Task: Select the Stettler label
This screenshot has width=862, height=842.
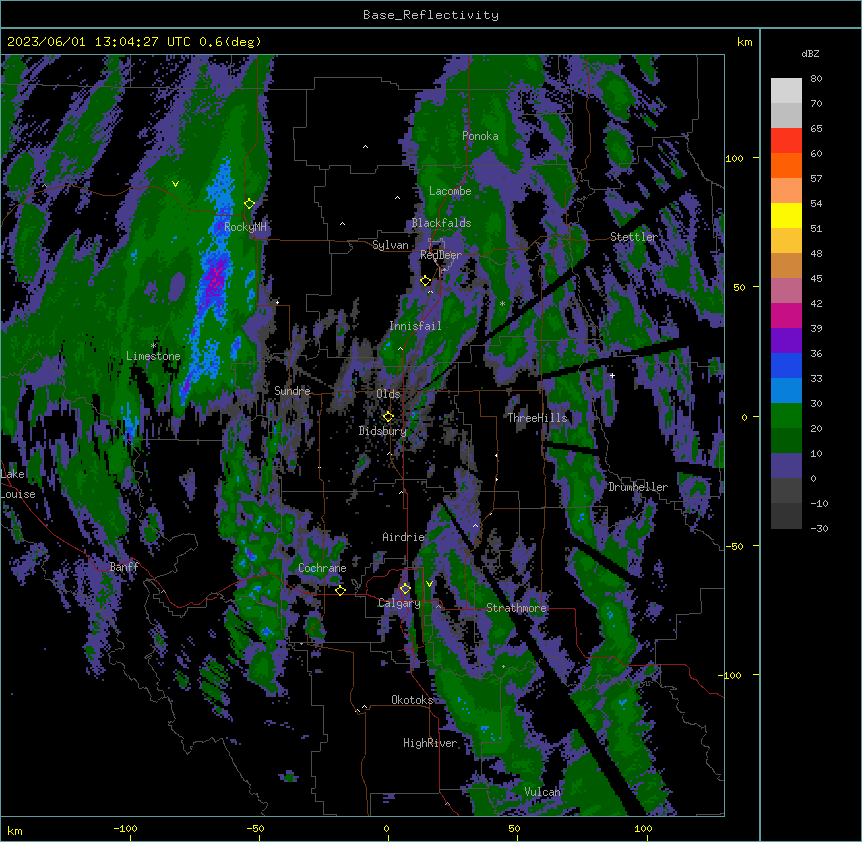Action: coord(634,237)
